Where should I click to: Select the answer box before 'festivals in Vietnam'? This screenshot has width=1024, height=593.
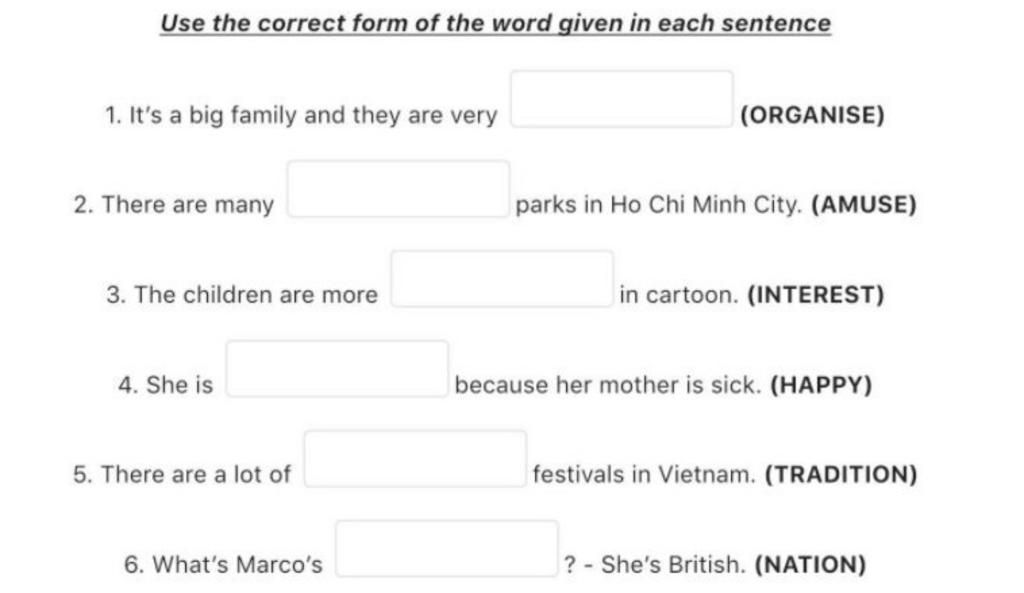point(415,458)
